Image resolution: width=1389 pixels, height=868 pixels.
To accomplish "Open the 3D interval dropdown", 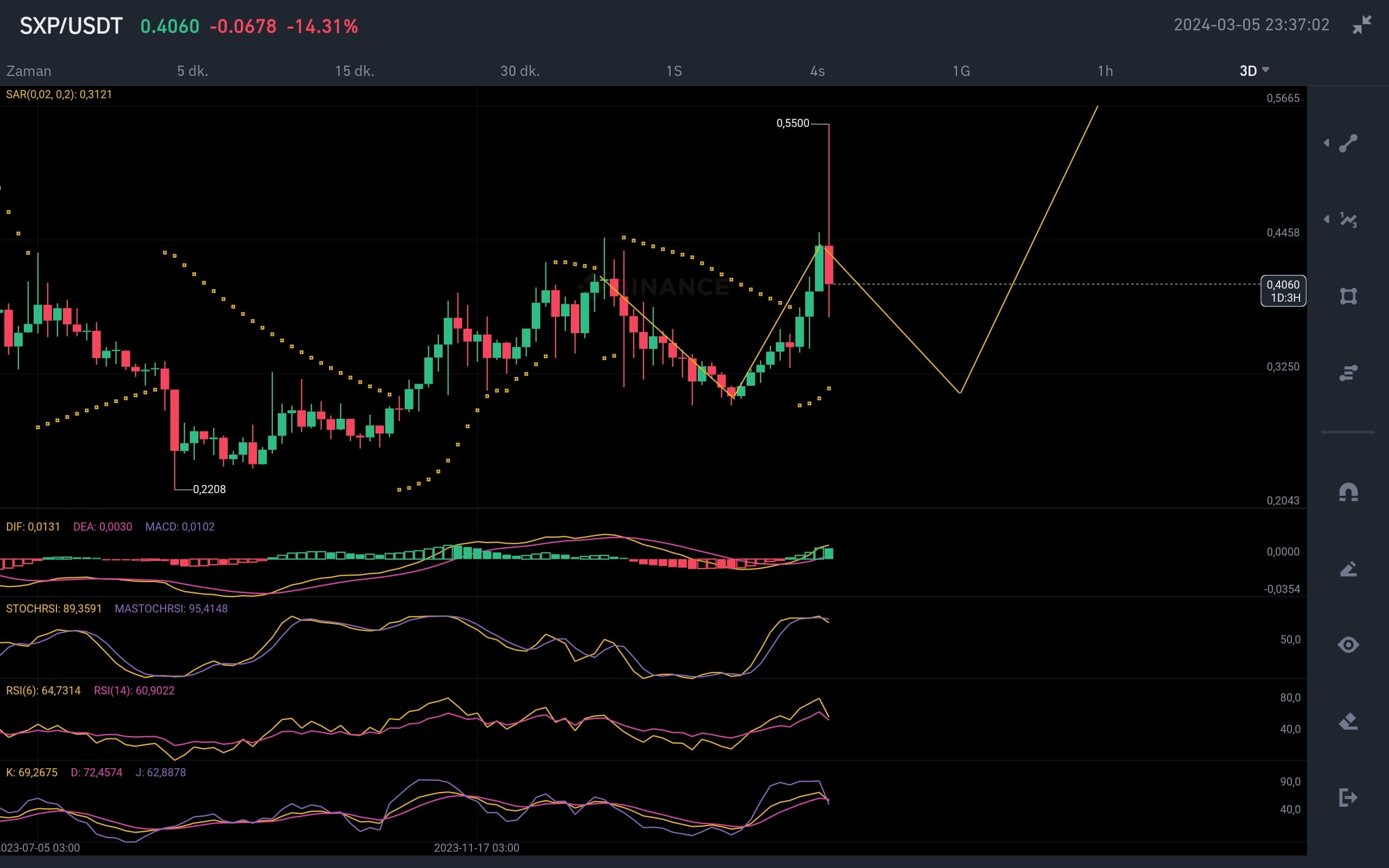I will (x=1254, y=71).
